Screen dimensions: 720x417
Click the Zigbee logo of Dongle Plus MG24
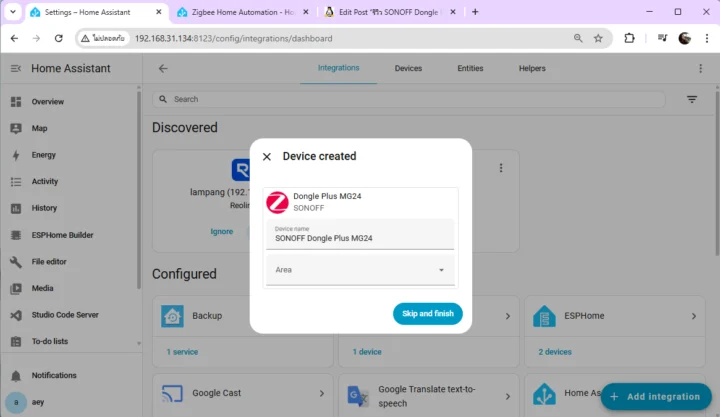[x=277, y=202]
